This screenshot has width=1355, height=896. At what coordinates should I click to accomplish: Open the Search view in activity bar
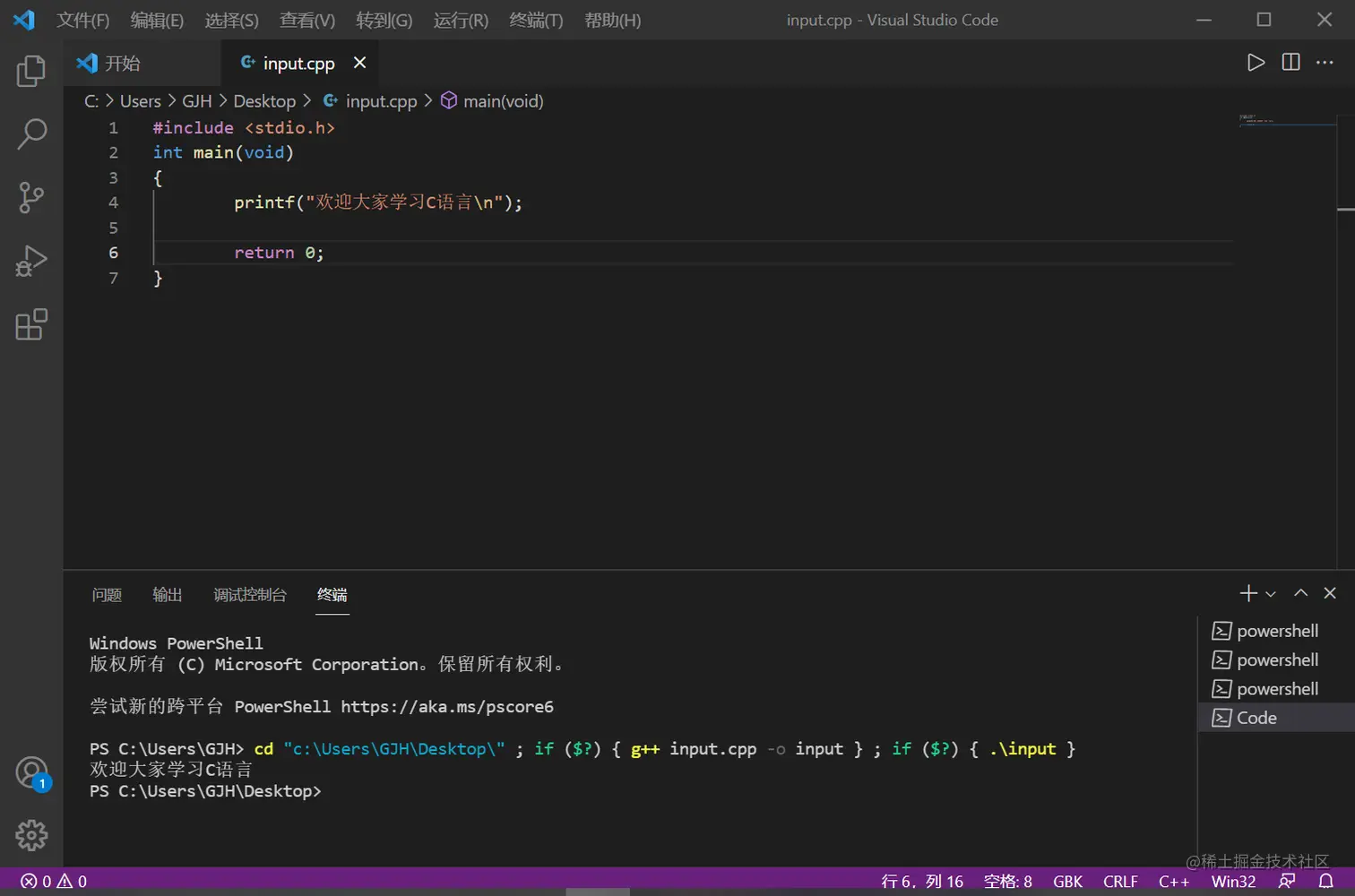[x=31, y=134]
